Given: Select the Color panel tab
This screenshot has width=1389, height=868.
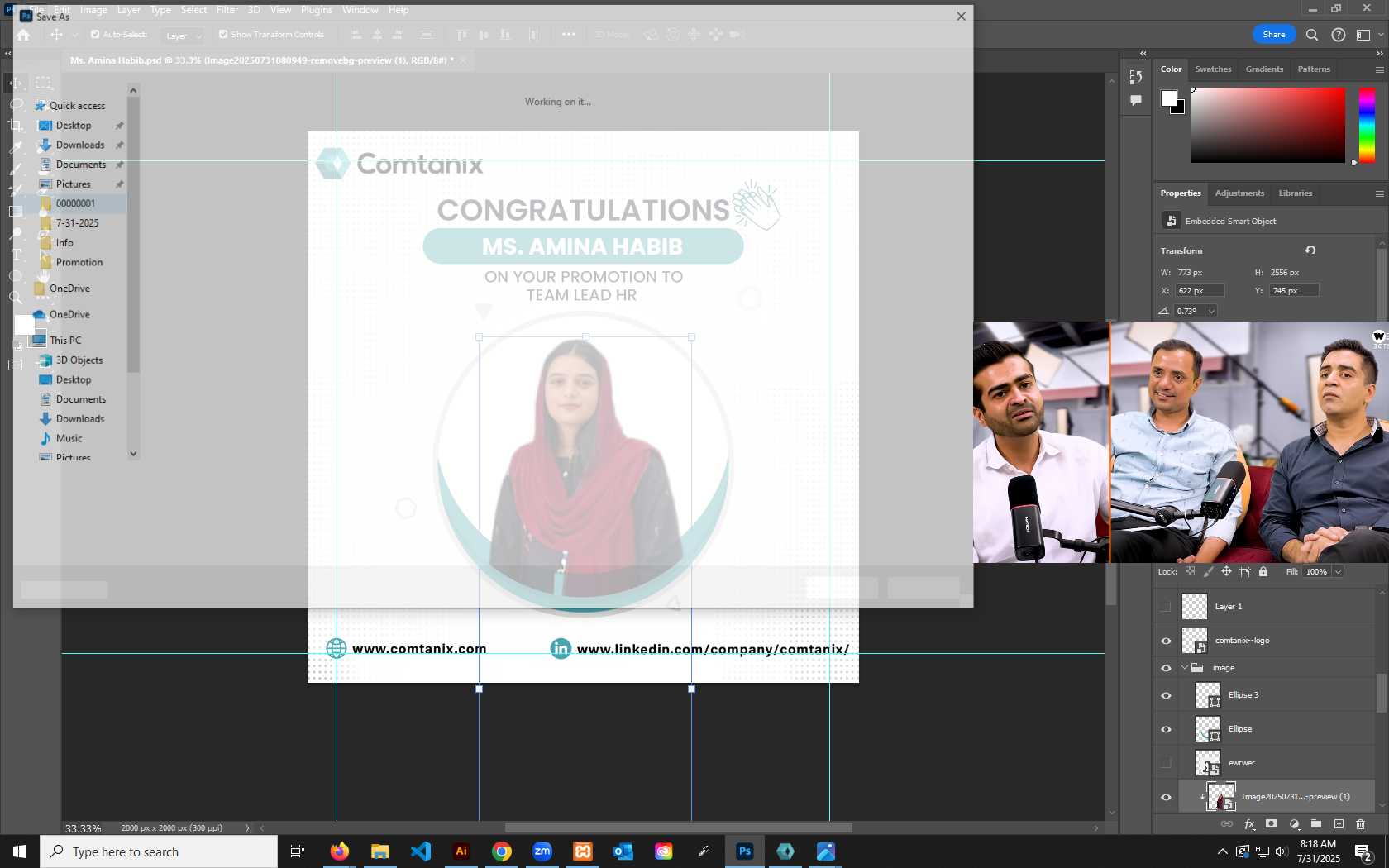Looking at the screenshot, I should pos(1171,69).
